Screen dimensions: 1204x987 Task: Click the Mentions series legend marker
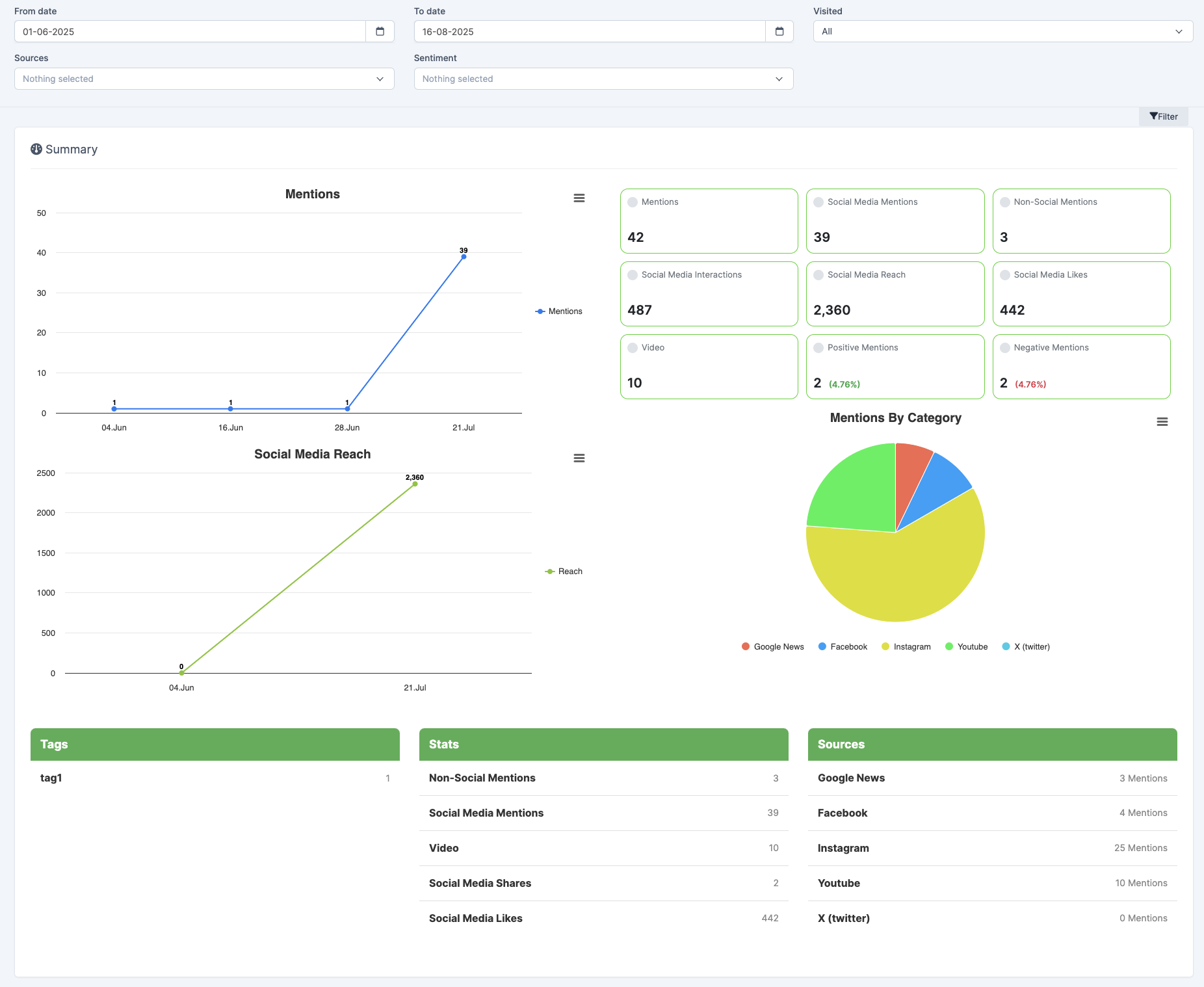point(540,311)
